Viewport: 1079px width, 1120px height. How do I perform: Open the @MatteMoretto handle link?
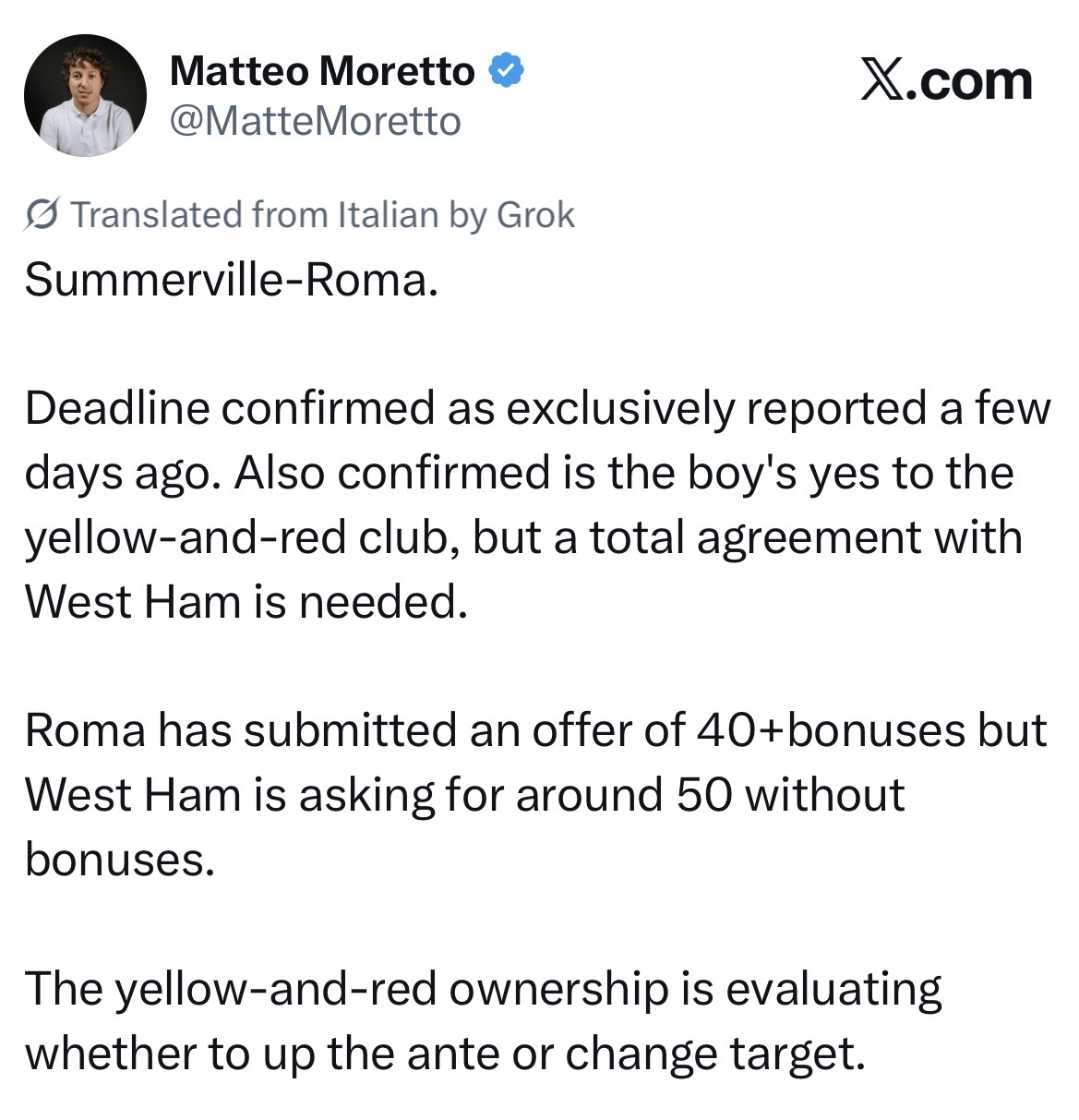[x=315, y=121]
